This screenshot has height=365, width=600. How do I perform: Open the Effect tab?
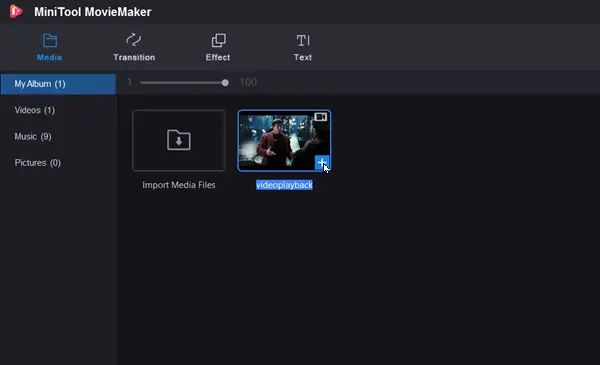[218, 47]
